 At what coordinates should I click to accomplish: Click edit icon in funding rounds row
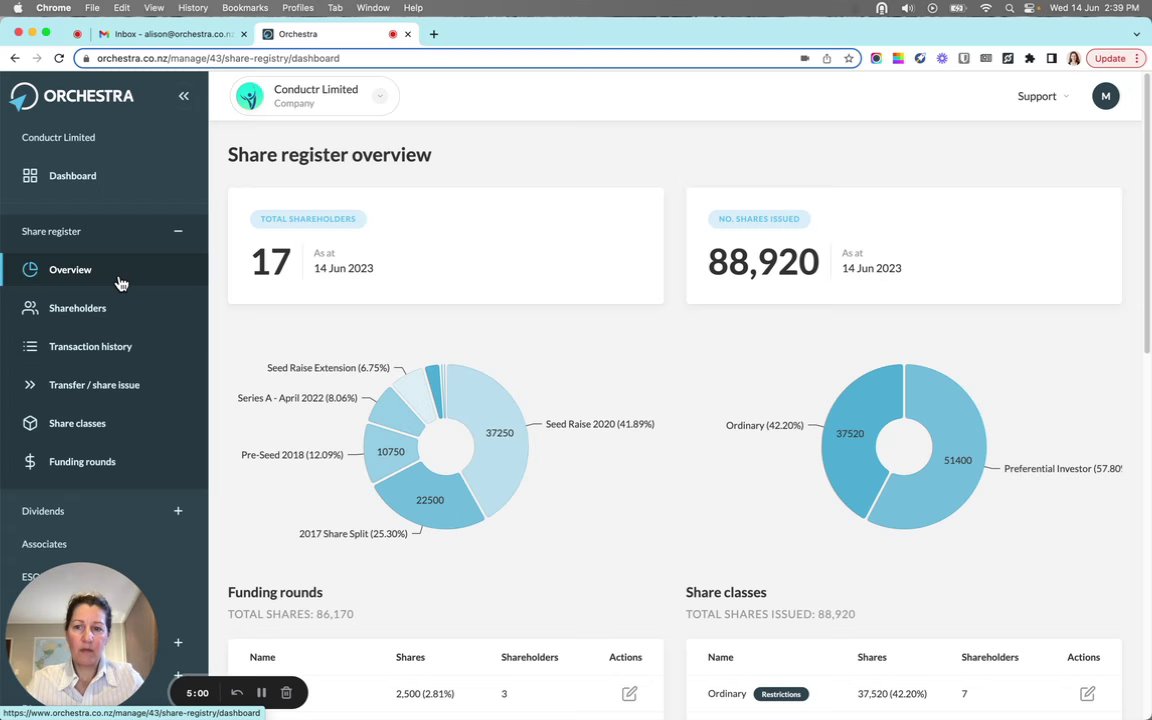[630, 694]
